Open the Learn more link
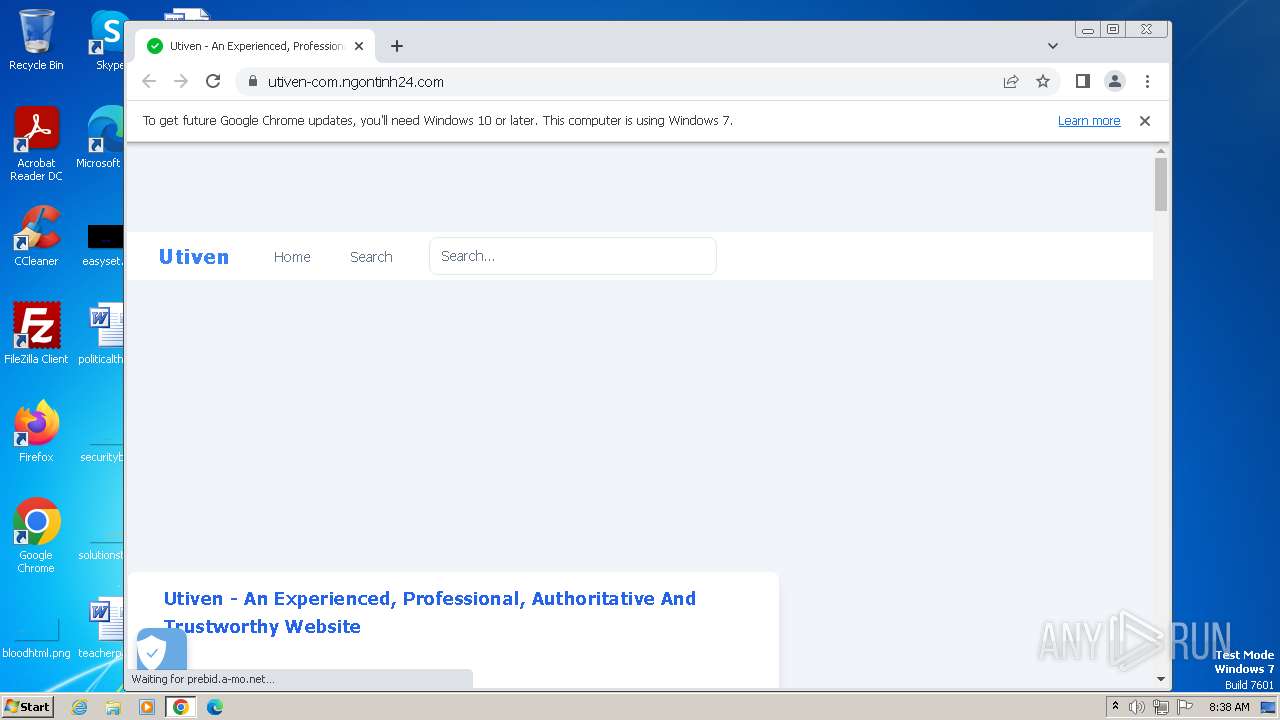This screenshot has height=720, width=1280. (1089, 121)
